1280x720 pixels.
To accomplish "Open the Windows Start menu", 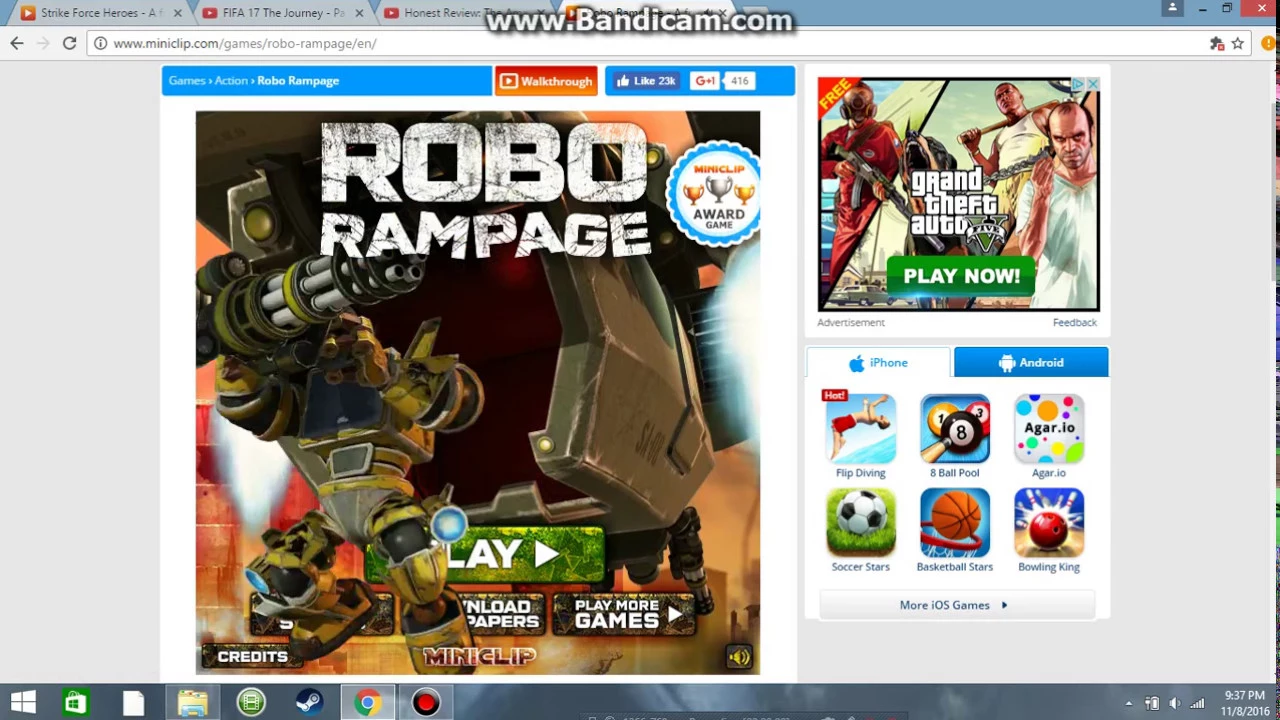I will (x=23, y=703).
